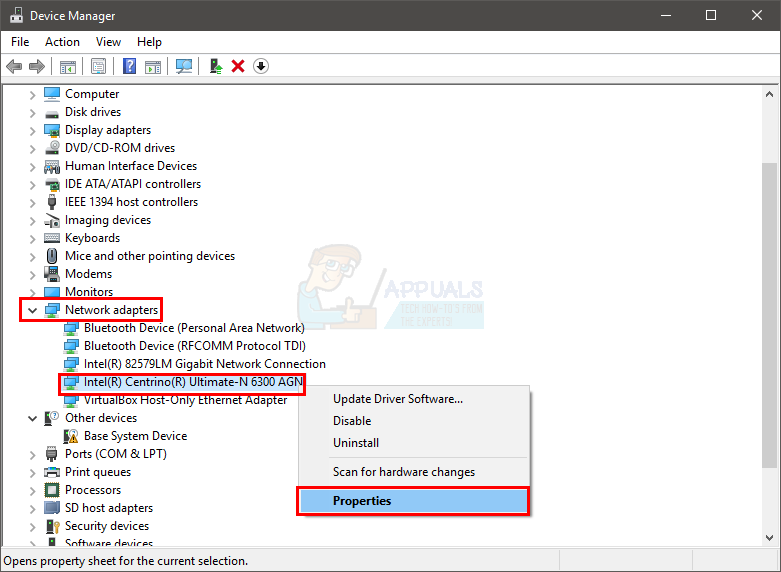The width and height of the screenshot is (781, 572).
Task: Click the Print queues printer icon
Action: (52, 472)
